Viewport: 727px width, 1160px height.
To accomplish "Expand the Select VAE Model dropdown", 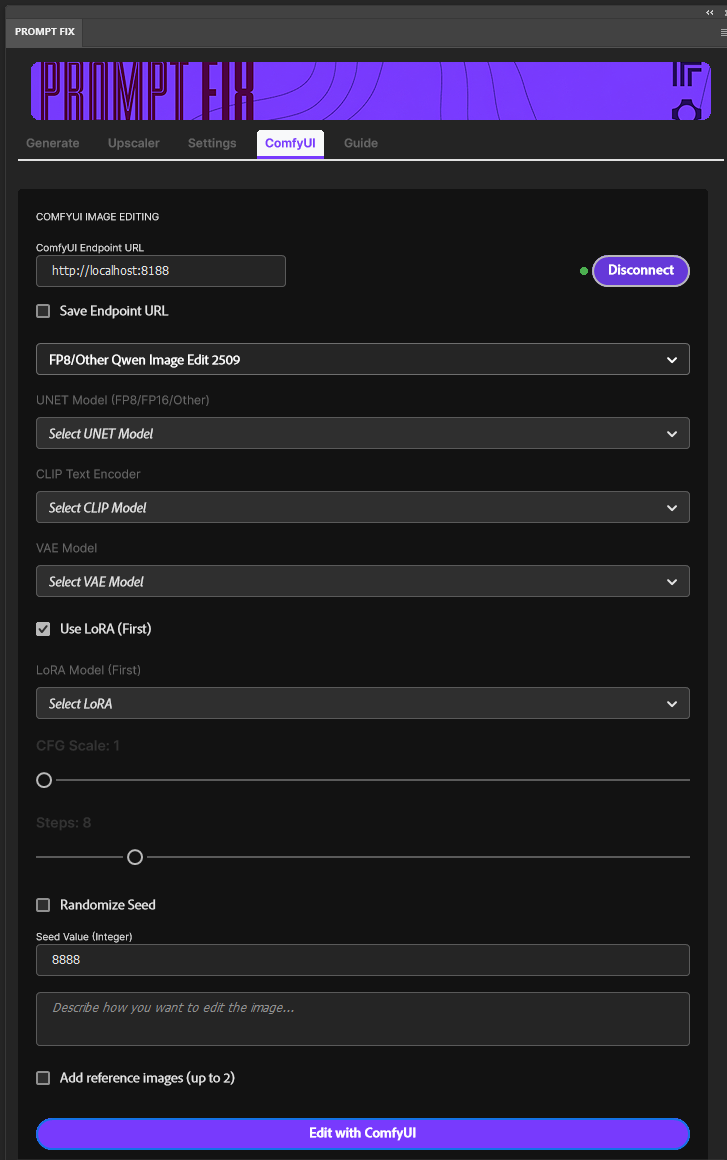I will (362, 581).
